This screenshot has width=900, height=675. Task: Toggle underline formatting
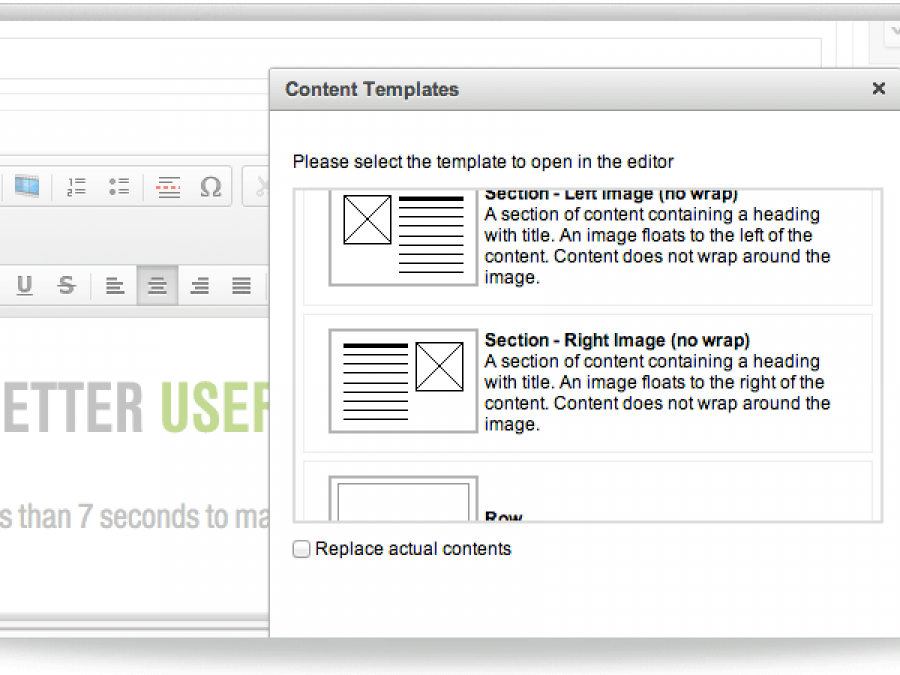[x=25, y=286]
